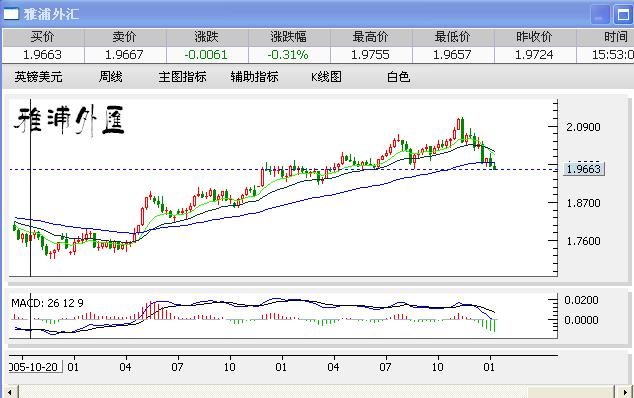Click the 最高价 column header
634x398 pixels.
(372, 37)
